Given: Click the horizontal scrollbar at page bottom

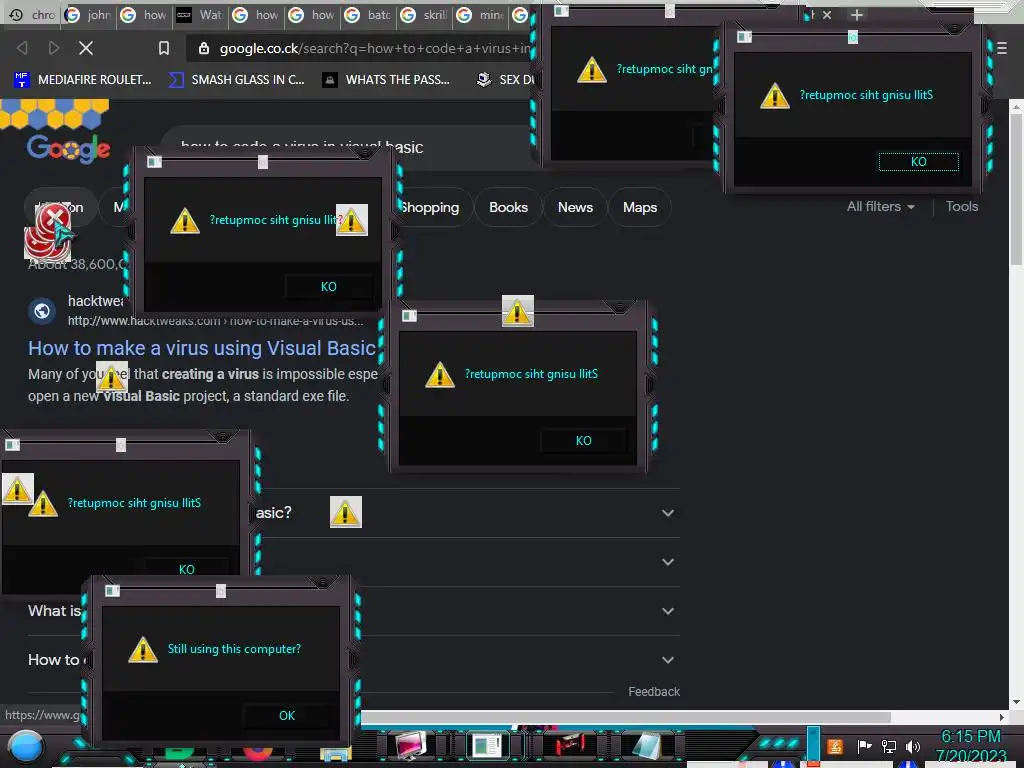Looking at the screenshot, I should pyautogui.click(x=626, y=717).
